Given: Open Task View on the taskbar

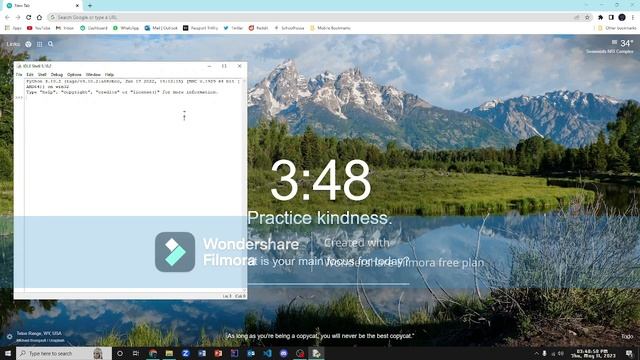Looking at the screenshot, I should (136, 353).
